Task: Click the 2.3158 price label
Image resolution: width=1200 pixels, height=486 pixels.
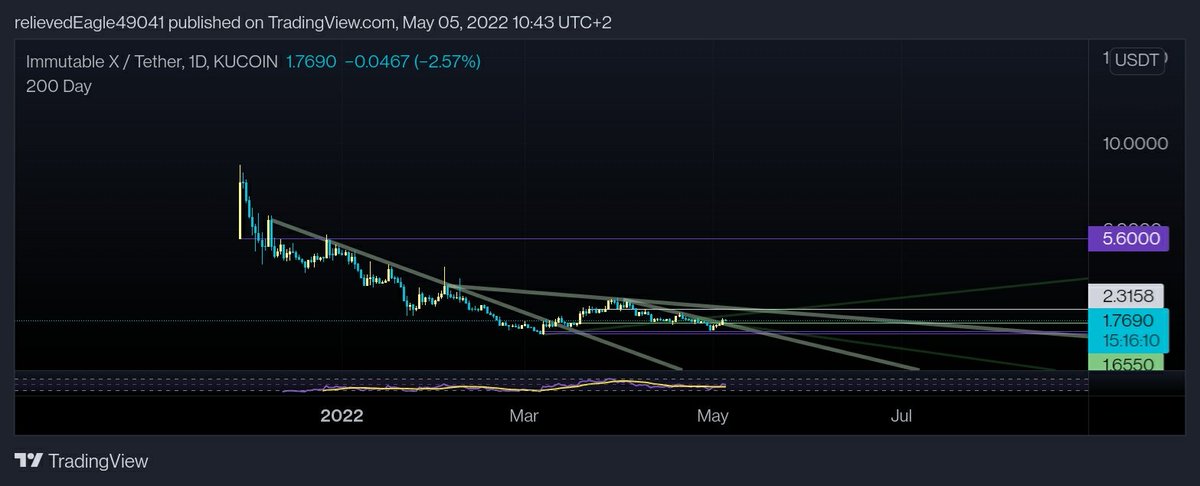Action: (x=1128, y=296)
